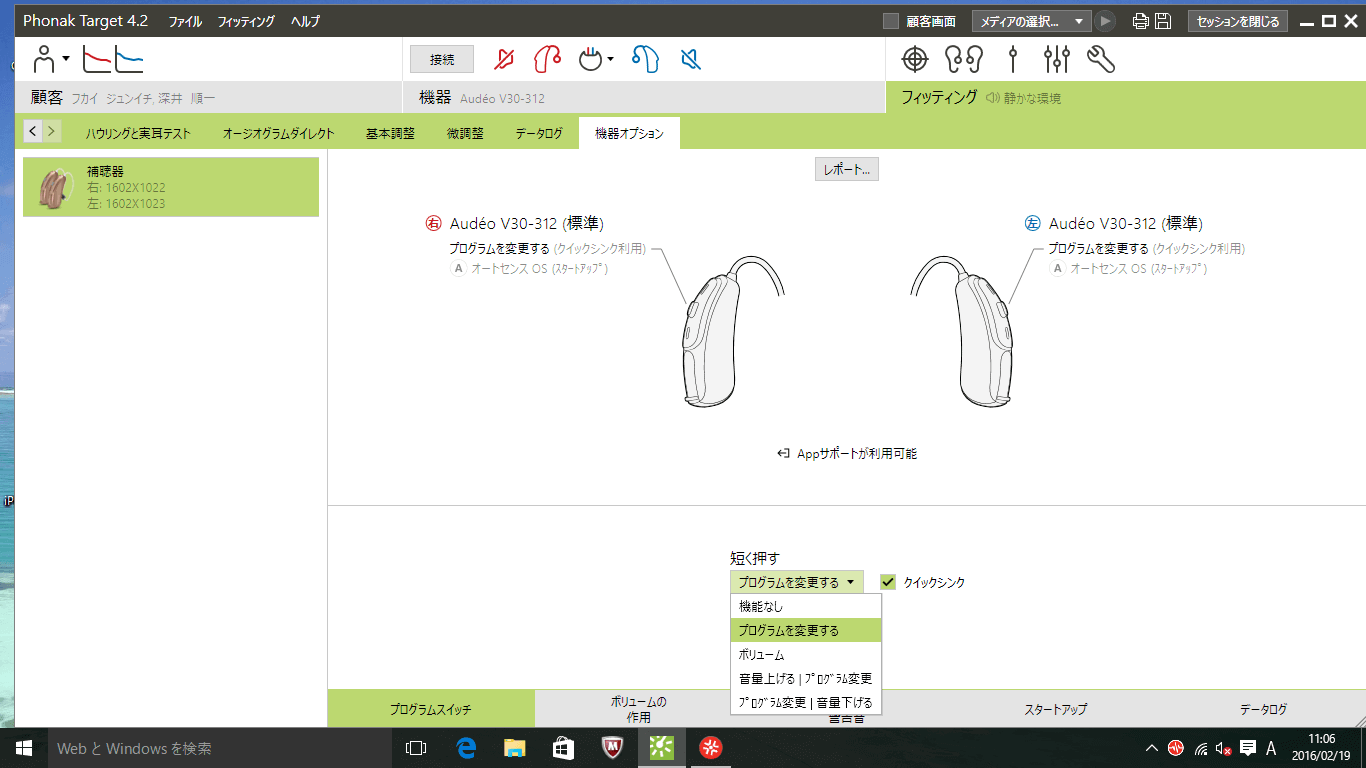Click the save (floppy disk) icon
Viewport: 1366px width, 768px height.
[1163, 21]
